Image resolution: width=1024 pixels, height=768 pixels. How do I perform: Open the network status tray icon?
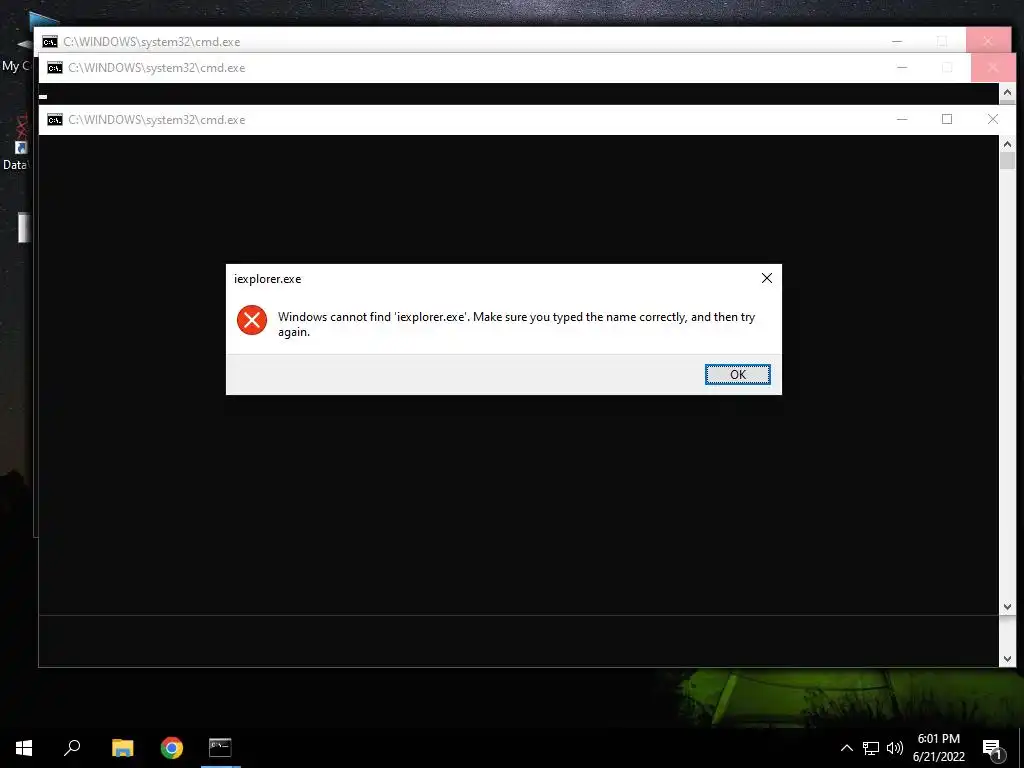pos(871,748)
